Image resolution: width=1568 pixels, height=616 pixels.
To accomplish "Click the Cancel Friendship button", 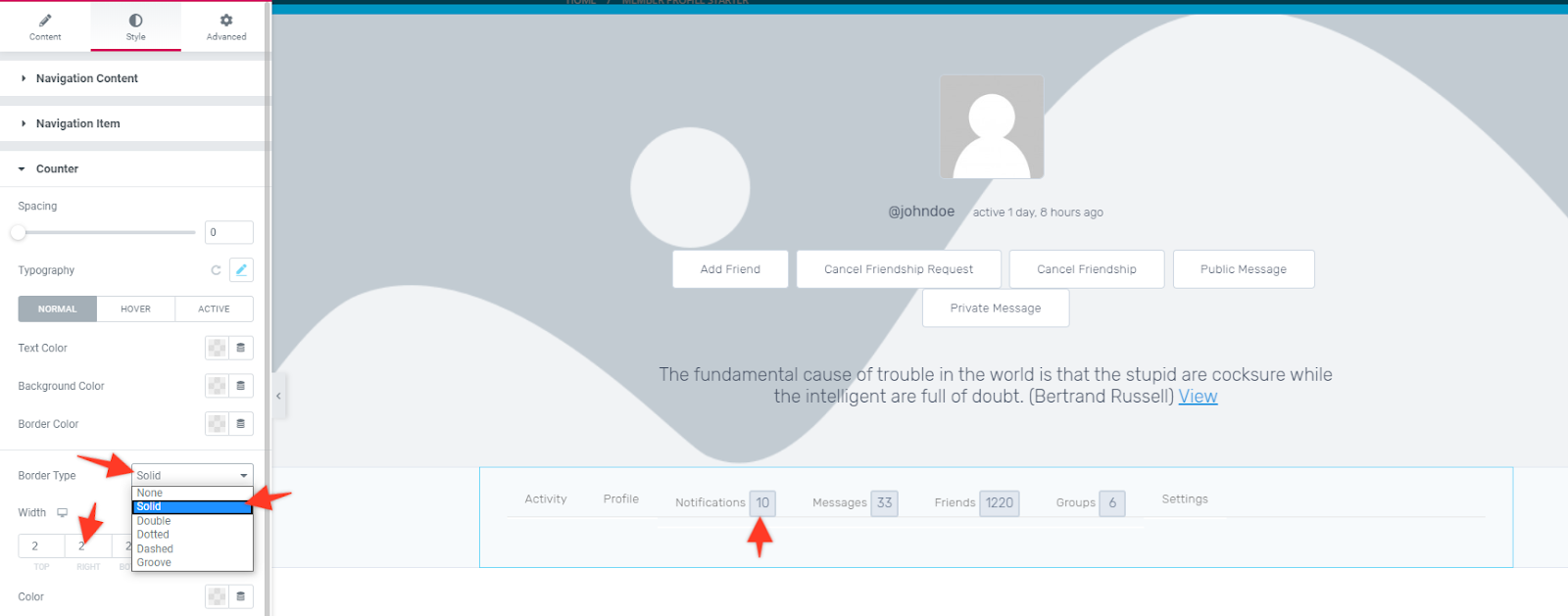I will click(x=1087, y=269).
